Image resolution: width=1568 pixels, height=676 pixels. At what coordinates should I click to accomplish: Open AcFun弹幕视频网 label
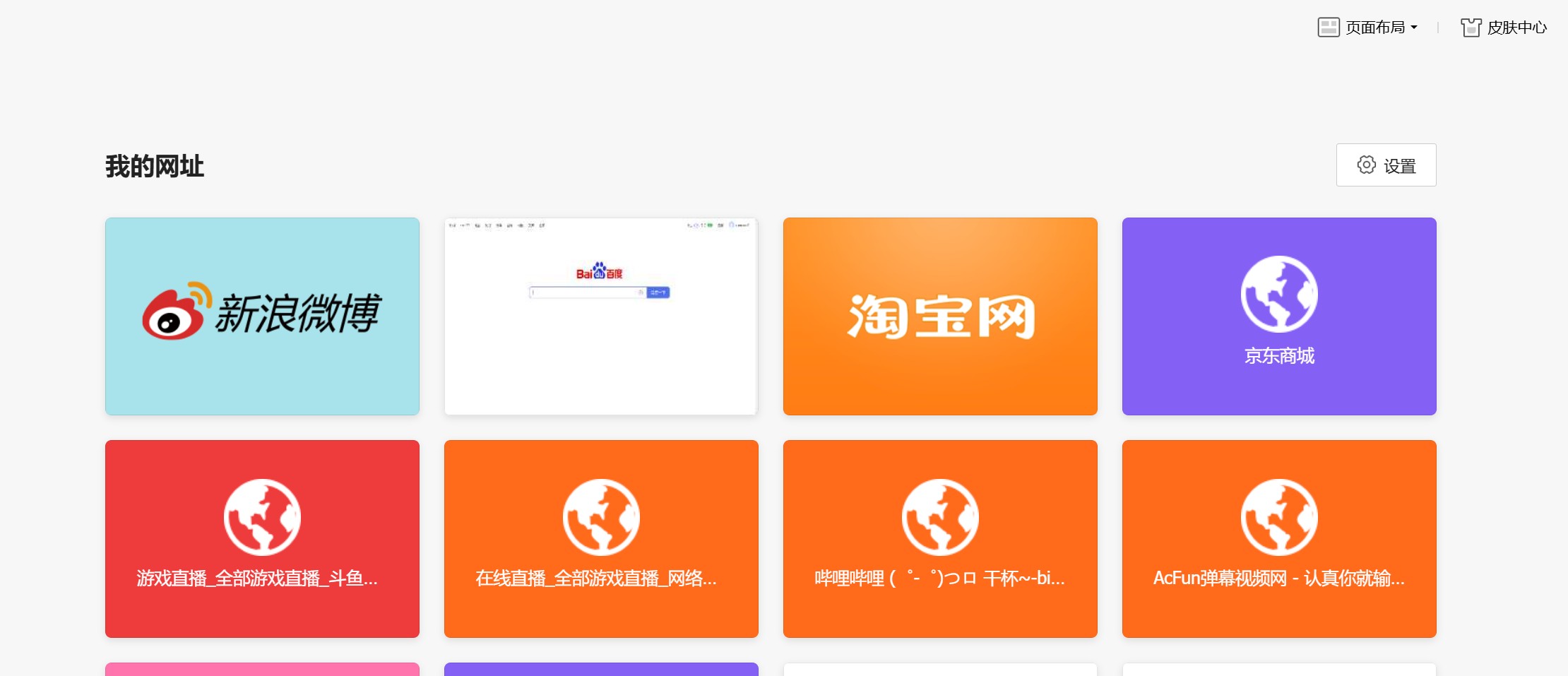click(x=1278, y=579)
